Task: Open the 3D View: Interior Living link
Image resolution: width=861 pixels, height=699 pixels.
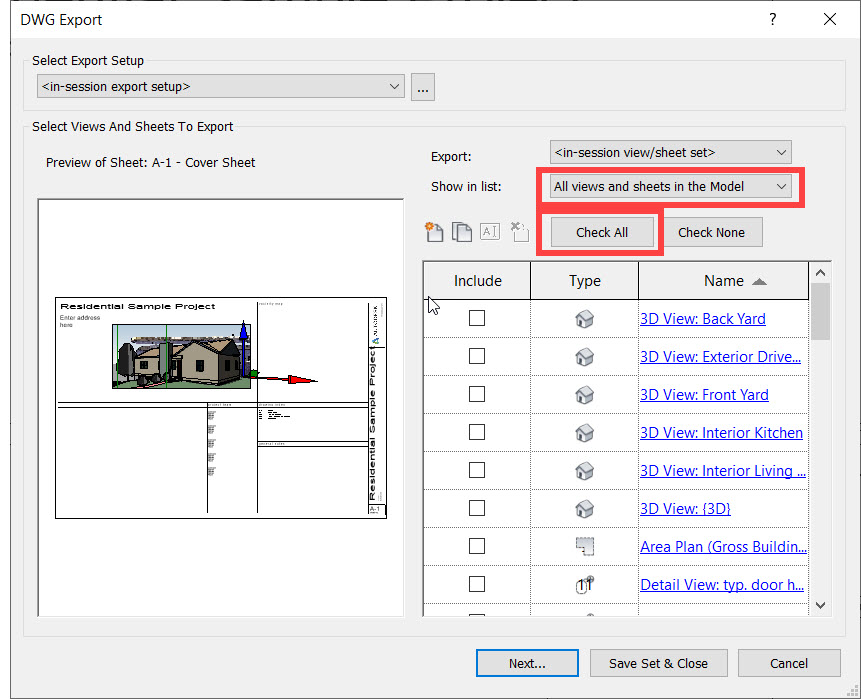Action: pyautogui.click(x=723, y=471)
